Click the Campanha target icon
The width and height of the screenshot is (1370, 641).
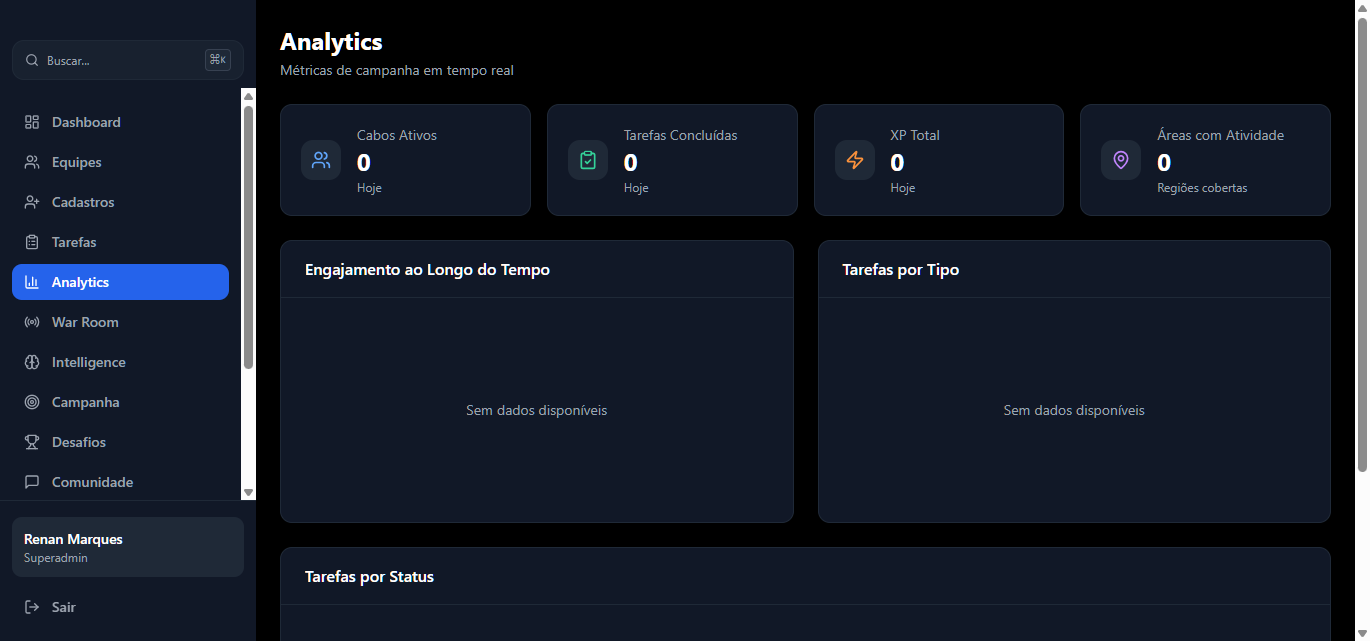(32, 402)
